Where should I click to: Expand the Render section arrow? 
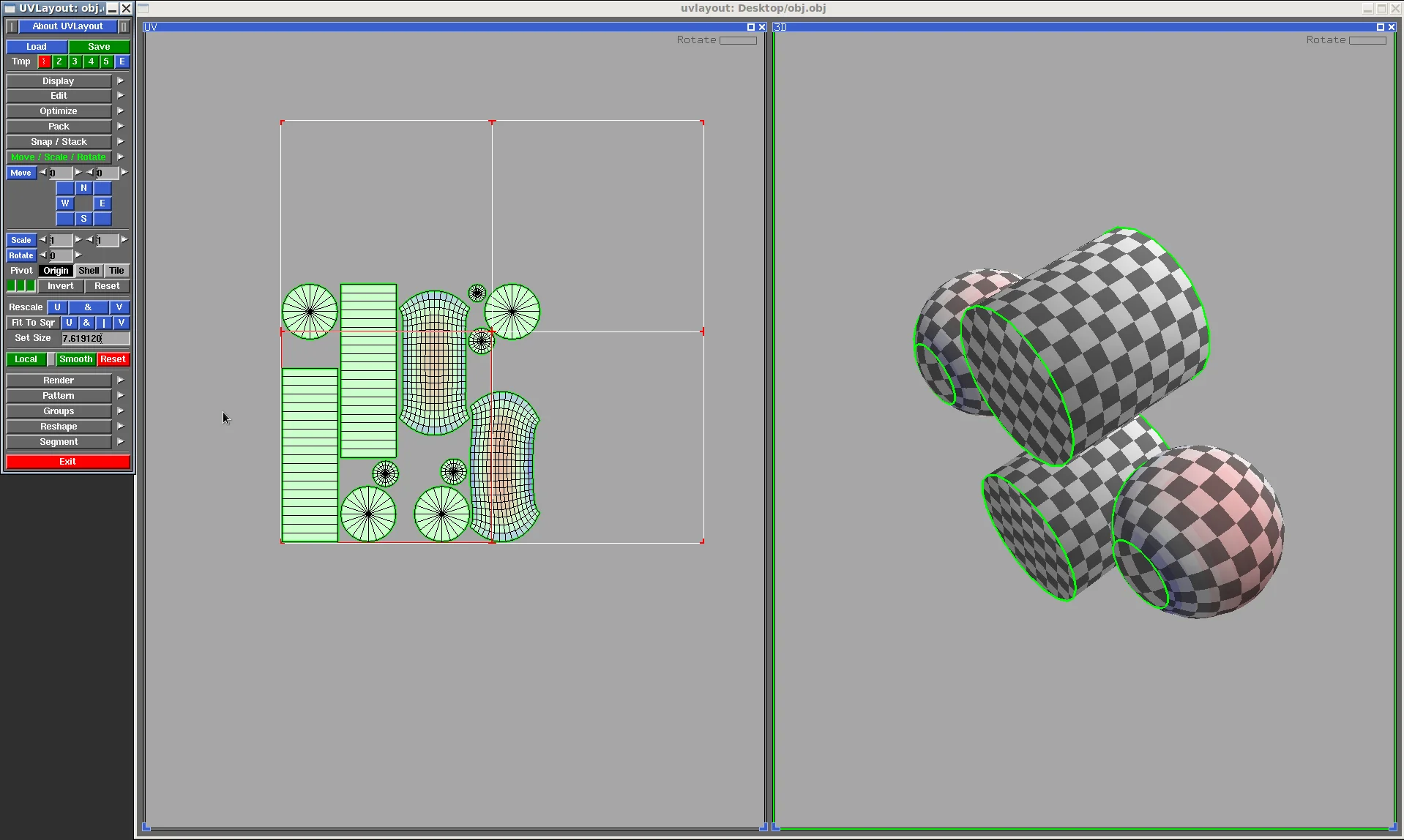[121, 380]
